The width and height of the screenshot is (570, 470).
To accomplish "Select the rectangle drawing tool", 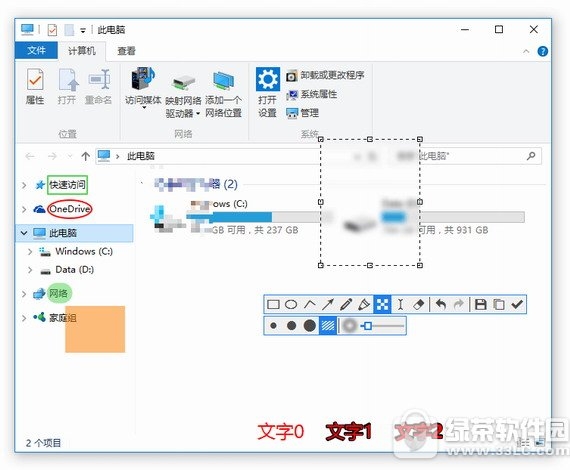I will coord(273,304).
